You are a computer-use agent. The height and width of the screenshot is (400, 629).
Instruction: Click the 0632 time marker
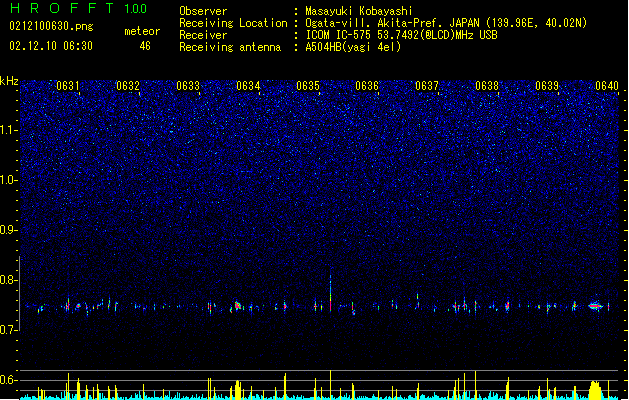point(128,85)
